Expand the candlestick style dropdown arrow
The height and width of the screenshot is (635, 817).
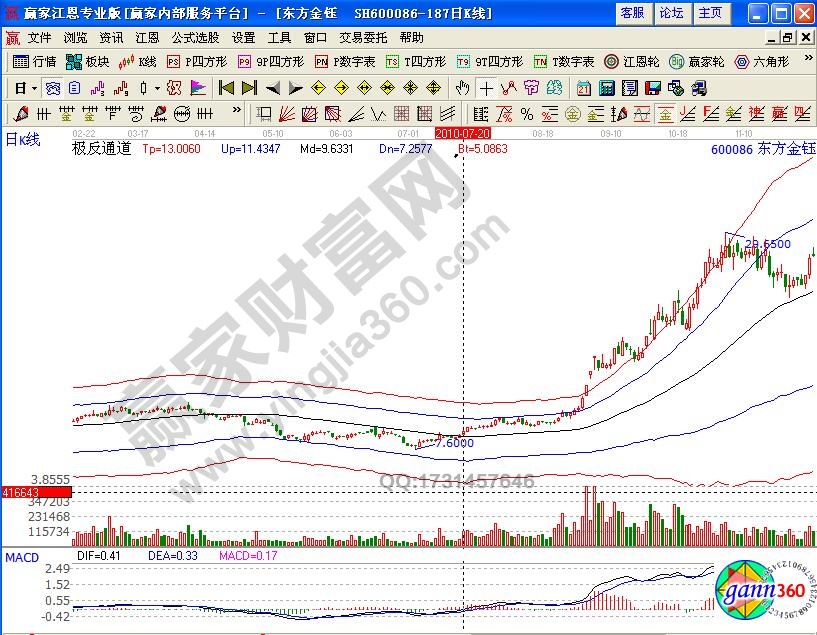(158, 87)
